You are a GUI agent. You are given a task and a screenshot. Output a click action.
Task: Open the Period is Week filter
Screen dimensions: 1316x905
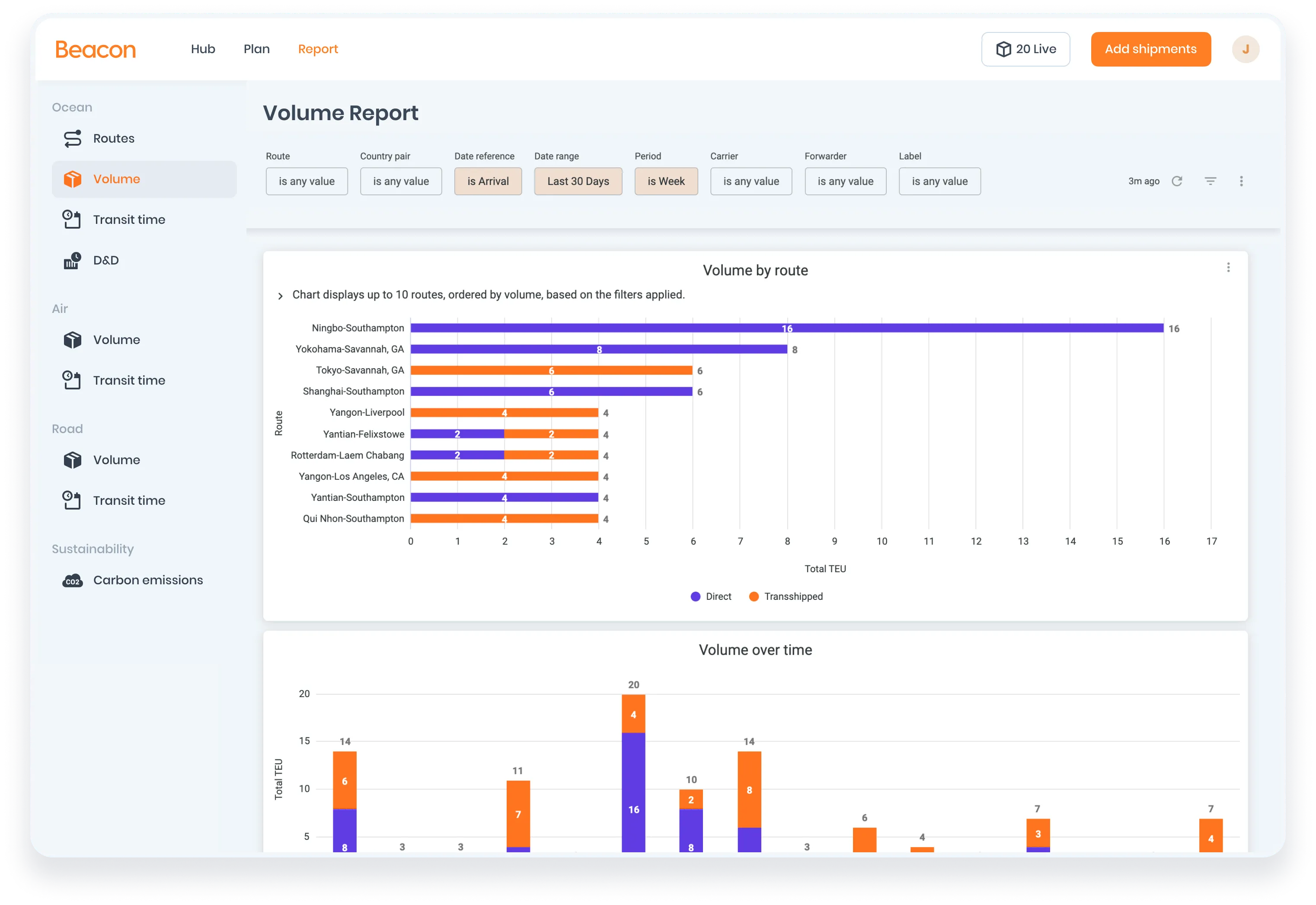[666, 182]
